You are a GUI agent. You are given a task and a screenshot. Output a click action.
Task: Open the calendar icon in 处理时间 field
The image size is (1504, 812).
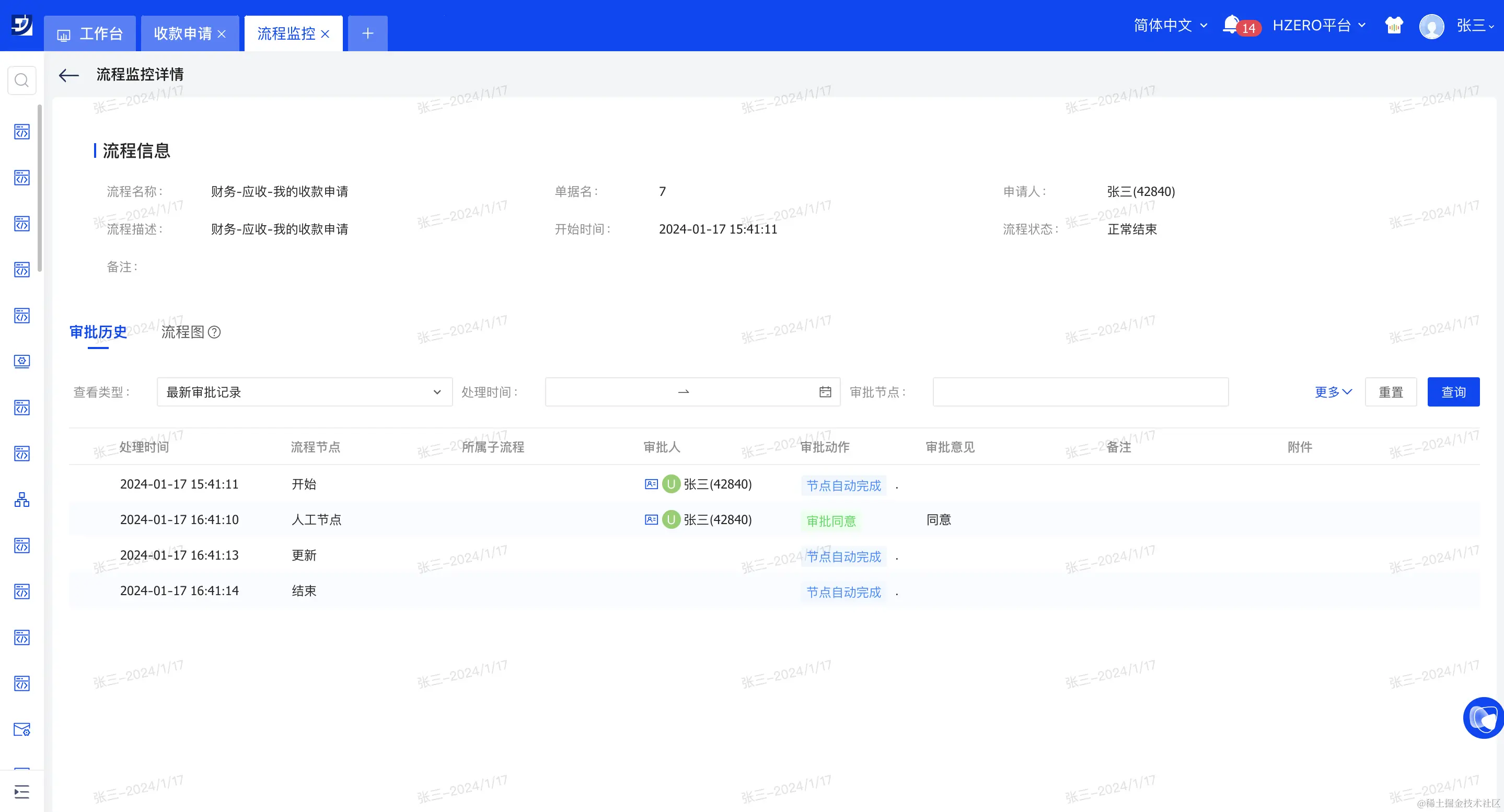coord(825,392)
